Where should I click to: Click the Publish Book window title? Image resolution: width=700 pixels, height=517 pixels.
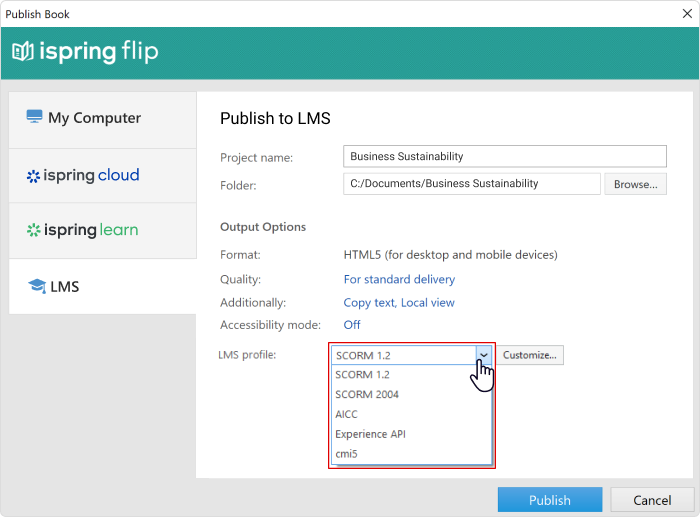(x=38, y=14)
